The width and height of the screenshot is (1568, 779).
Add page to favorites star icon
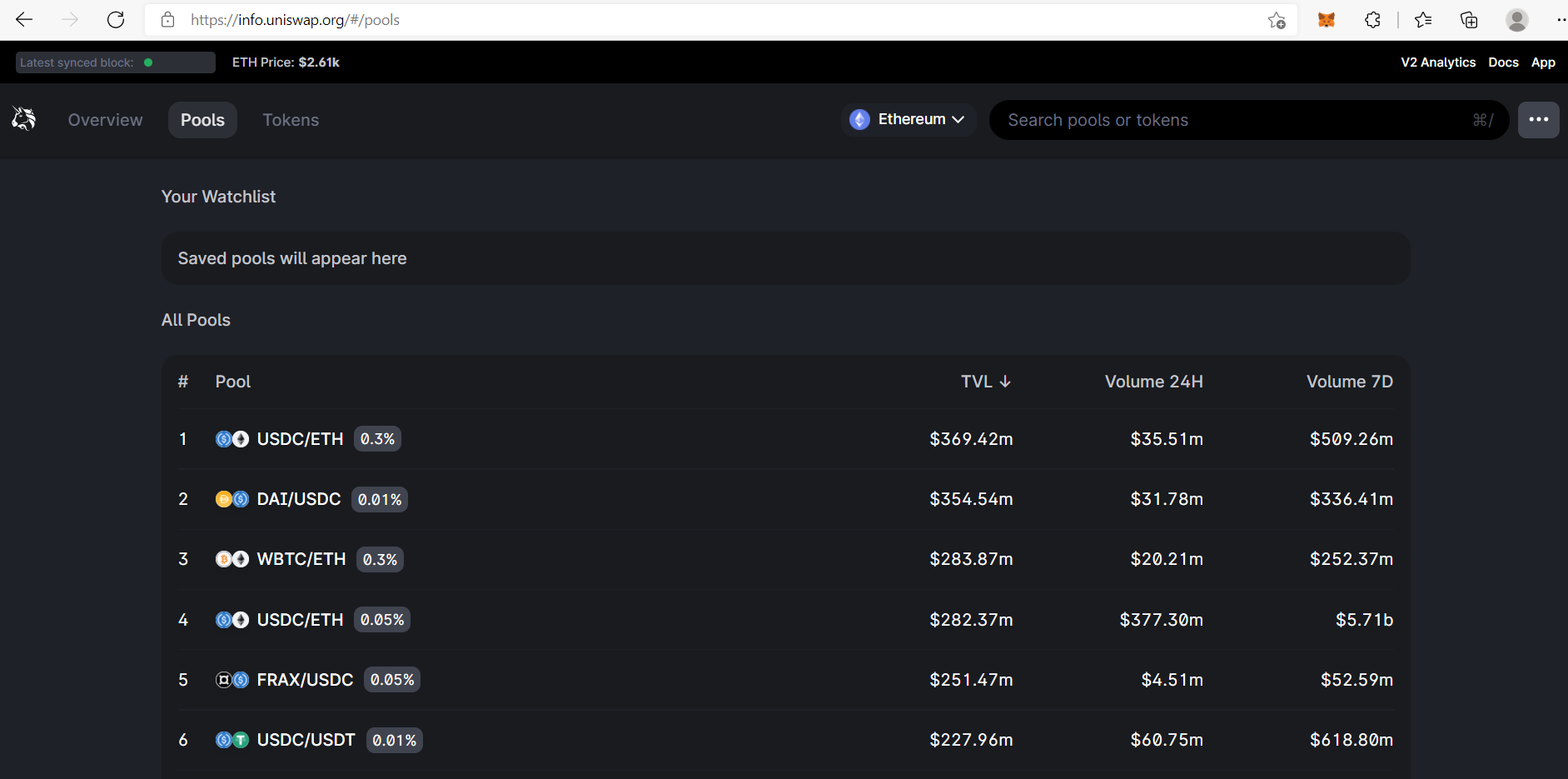(x=1277, y=20)
